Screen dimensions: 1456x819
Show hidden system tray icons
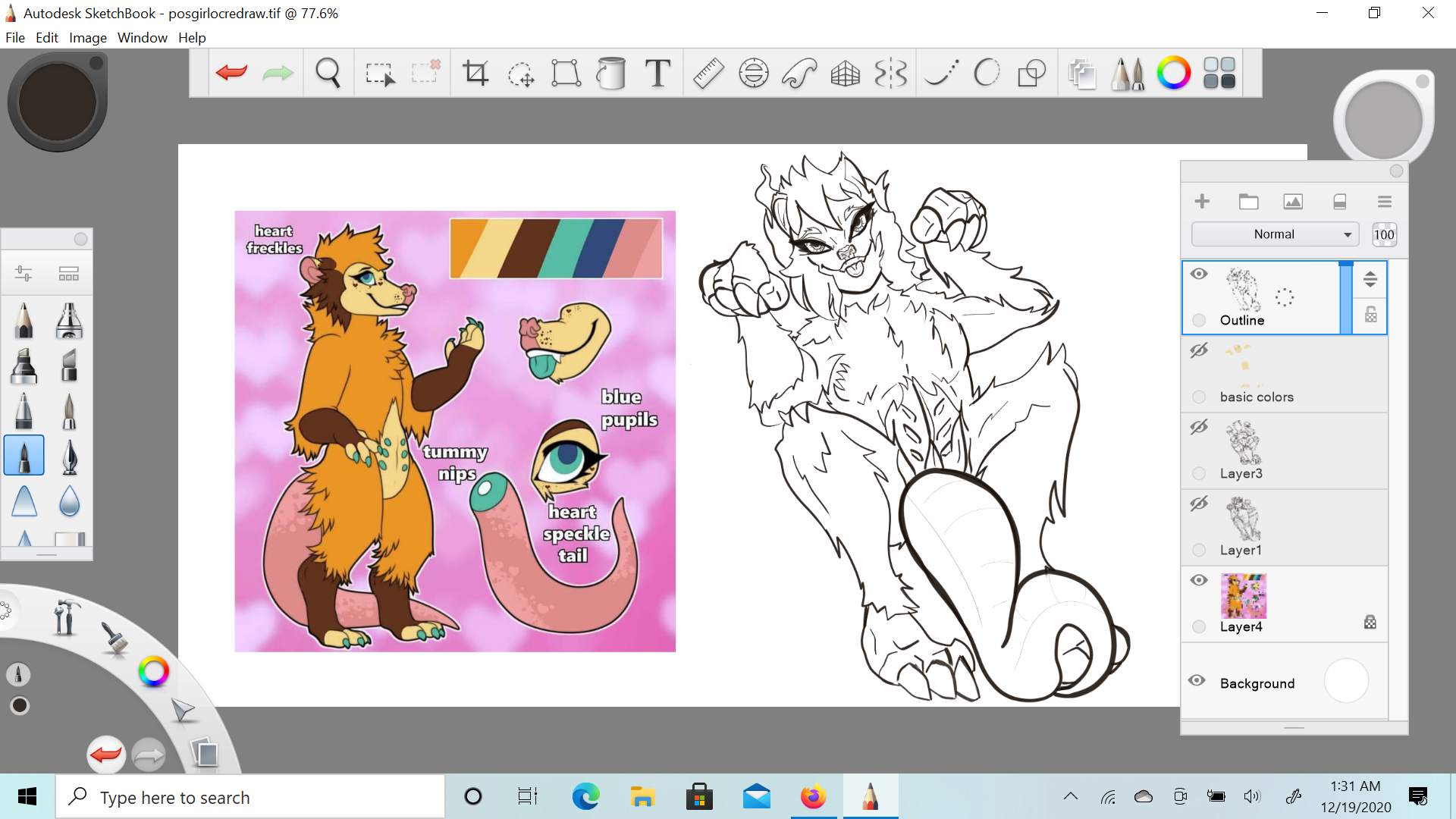click(x=1070, y=796)
